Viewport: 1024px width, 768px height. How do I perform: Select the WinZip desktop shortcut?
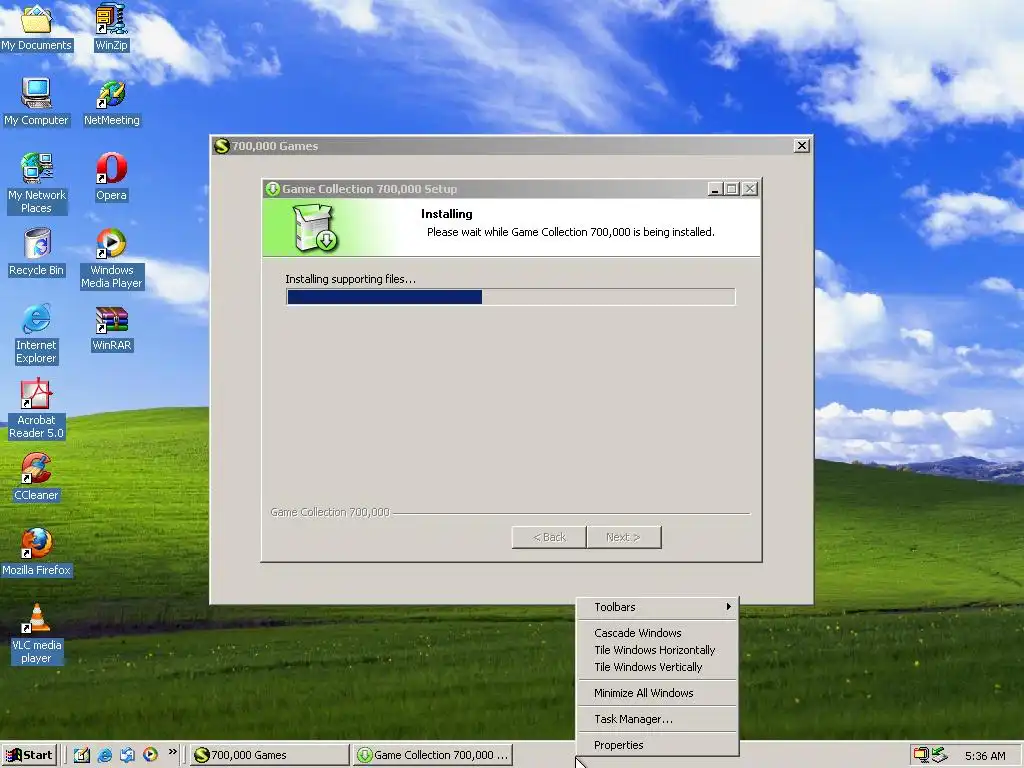pos(111,26)
